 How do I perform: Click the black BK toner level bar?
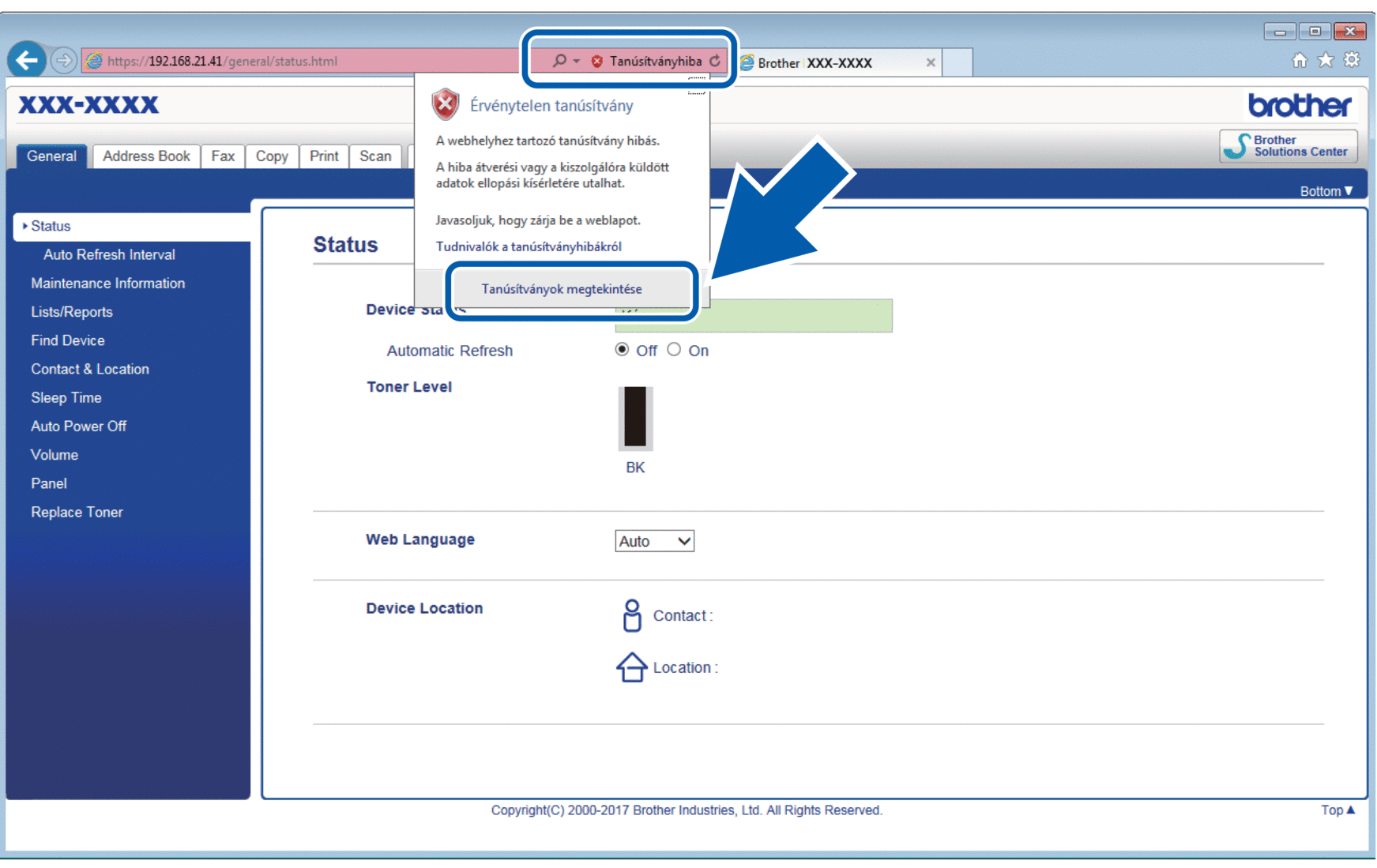pyautogui.click(x=635, y=417)
